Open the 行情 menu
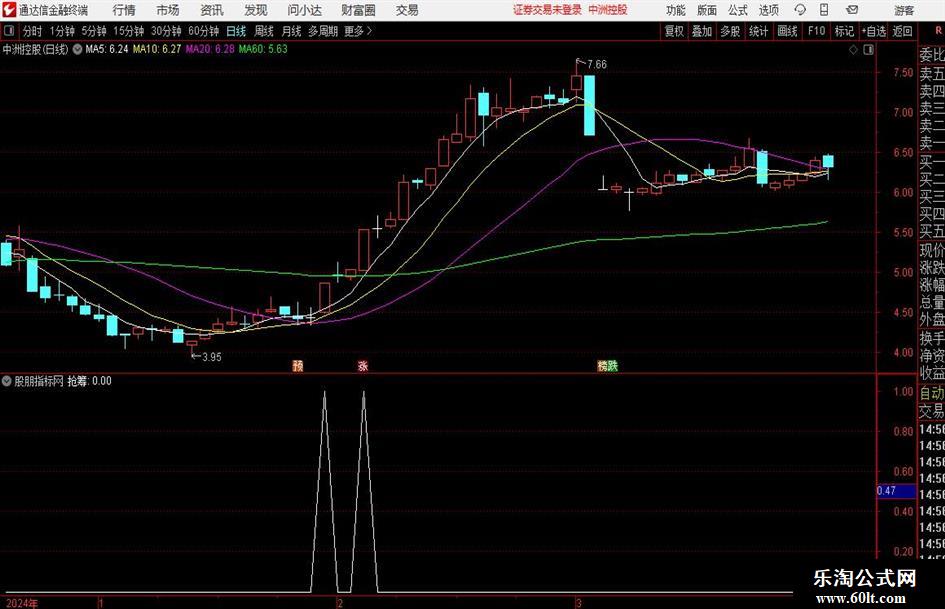 (x=124, y=10)
